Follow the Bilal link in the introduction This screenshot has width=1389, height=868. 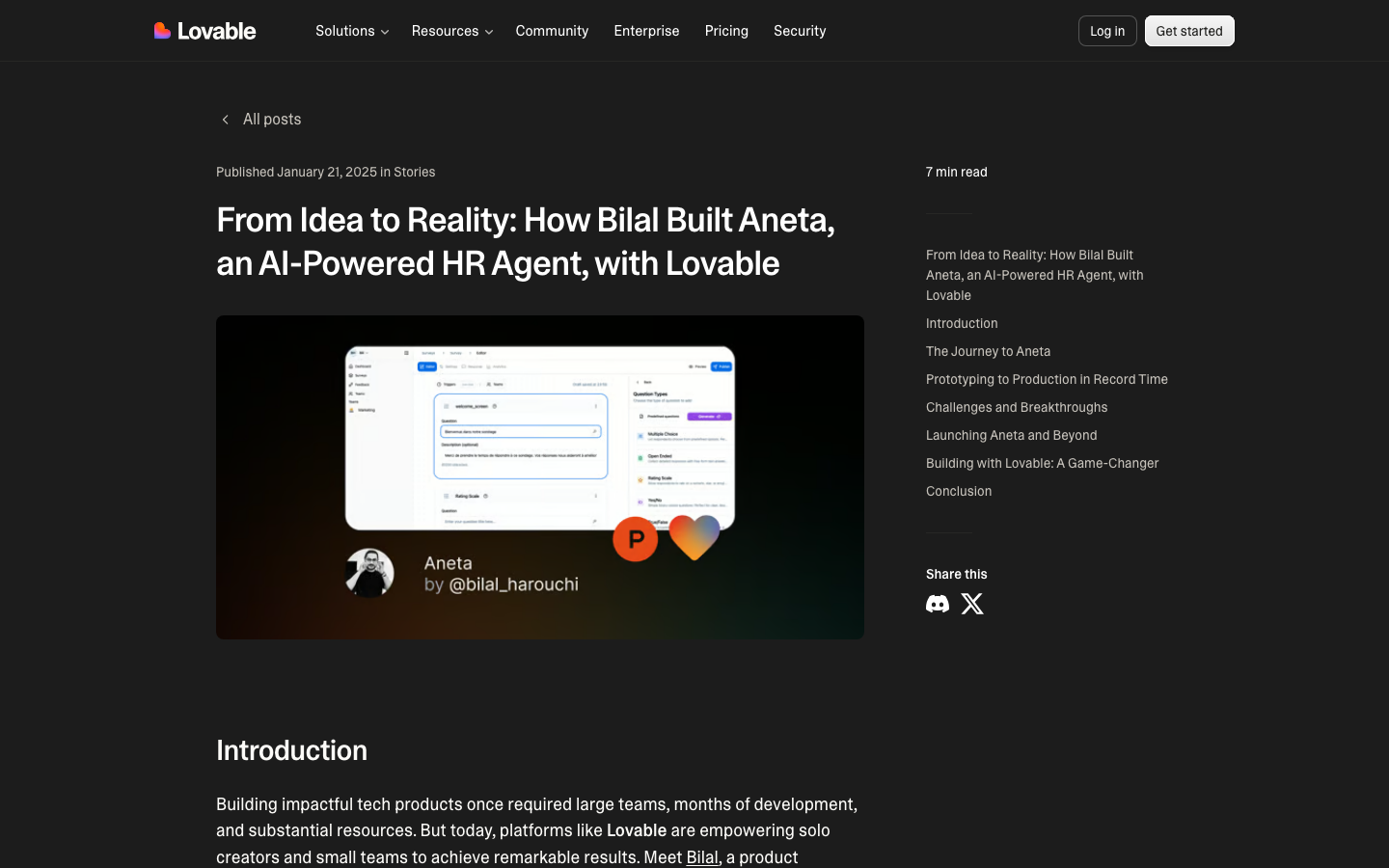(702, 857)
